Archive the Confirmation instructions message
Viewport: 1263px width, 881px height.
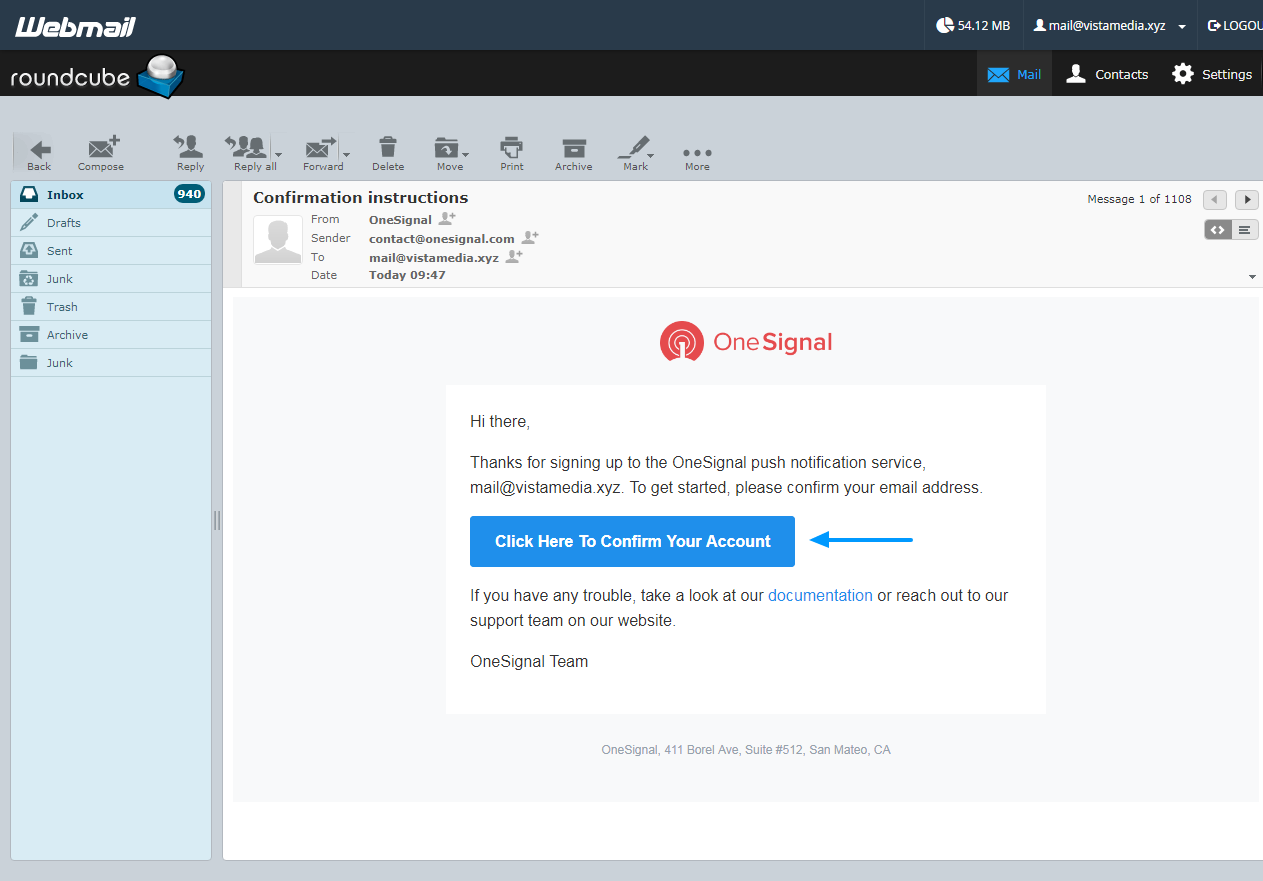574,153
